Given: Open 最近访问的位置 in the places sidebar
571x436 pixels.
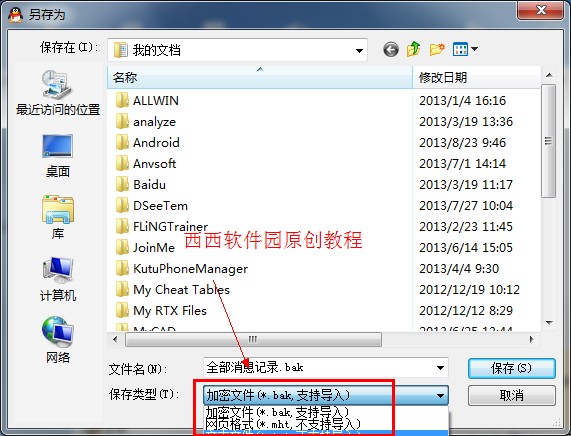Looking at the screenshot, I should tap(58, 93).
